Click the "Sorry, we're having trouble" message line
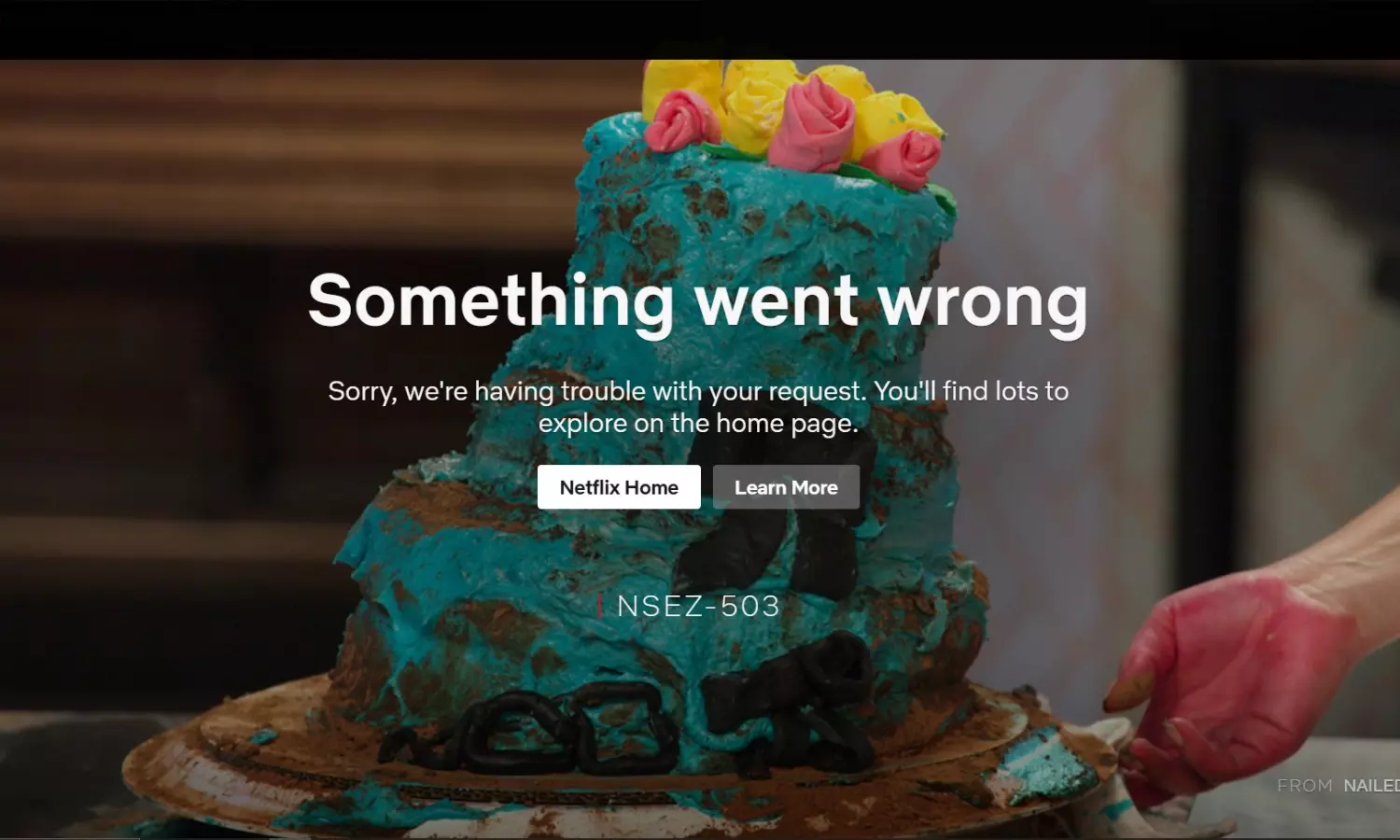The width and height of the screenshot is (1400, 840). (698, 391)
